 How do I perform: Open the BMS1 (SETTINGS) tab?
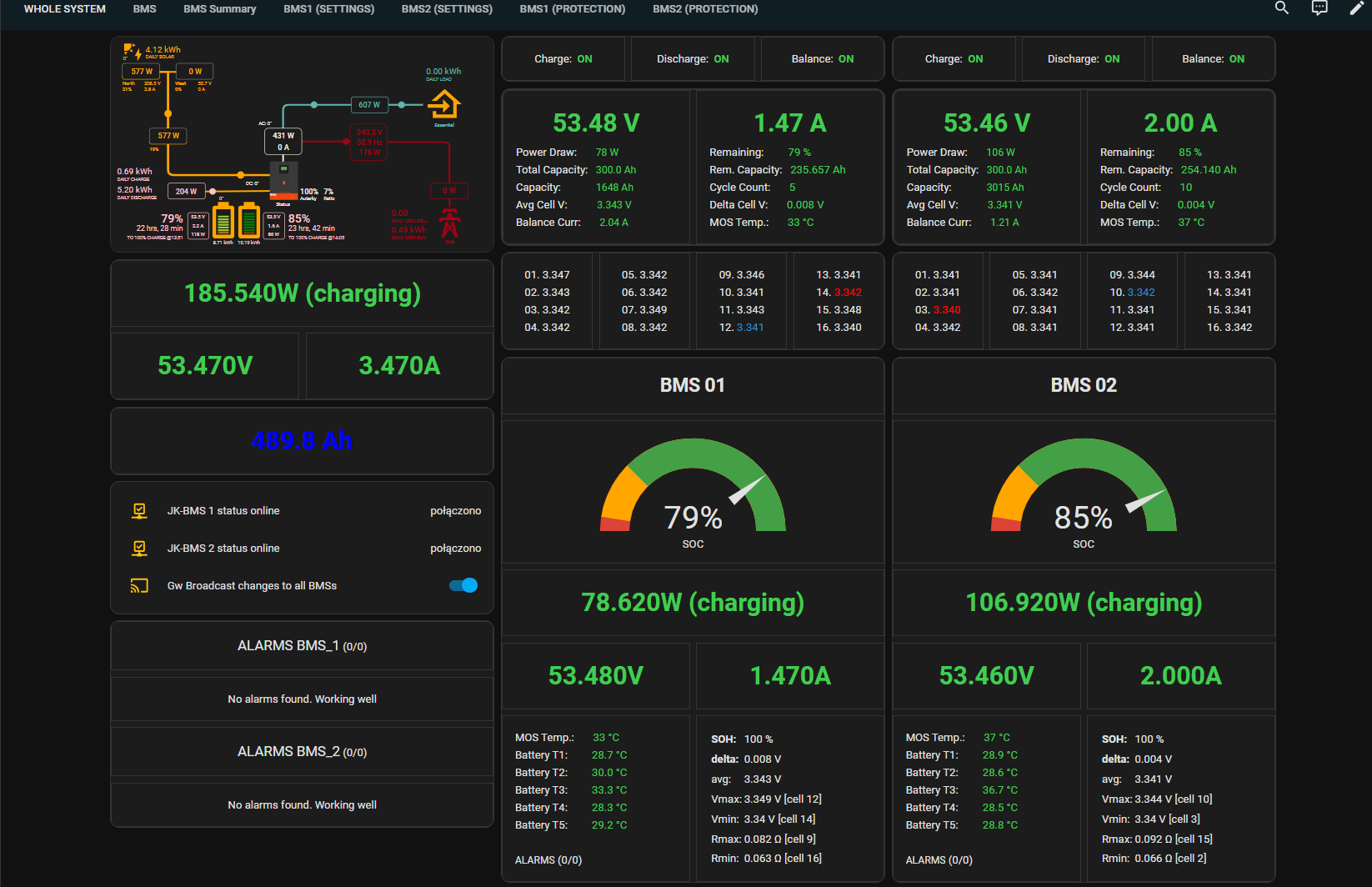click(x=328, y=9)
